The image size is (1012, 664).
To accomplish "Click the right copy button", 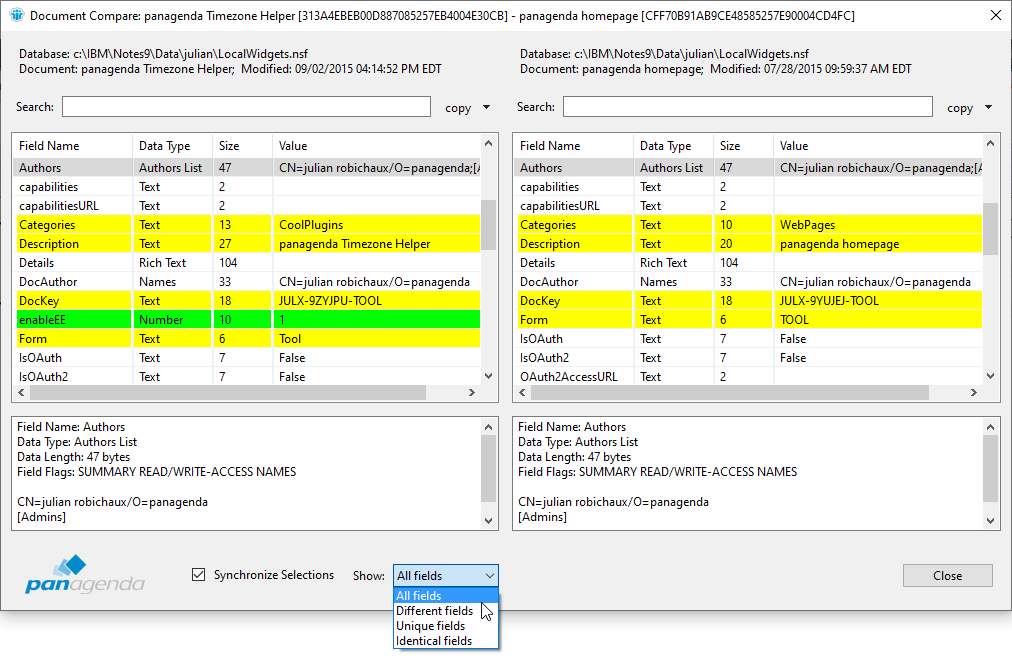I will click(x=960, y=108).
